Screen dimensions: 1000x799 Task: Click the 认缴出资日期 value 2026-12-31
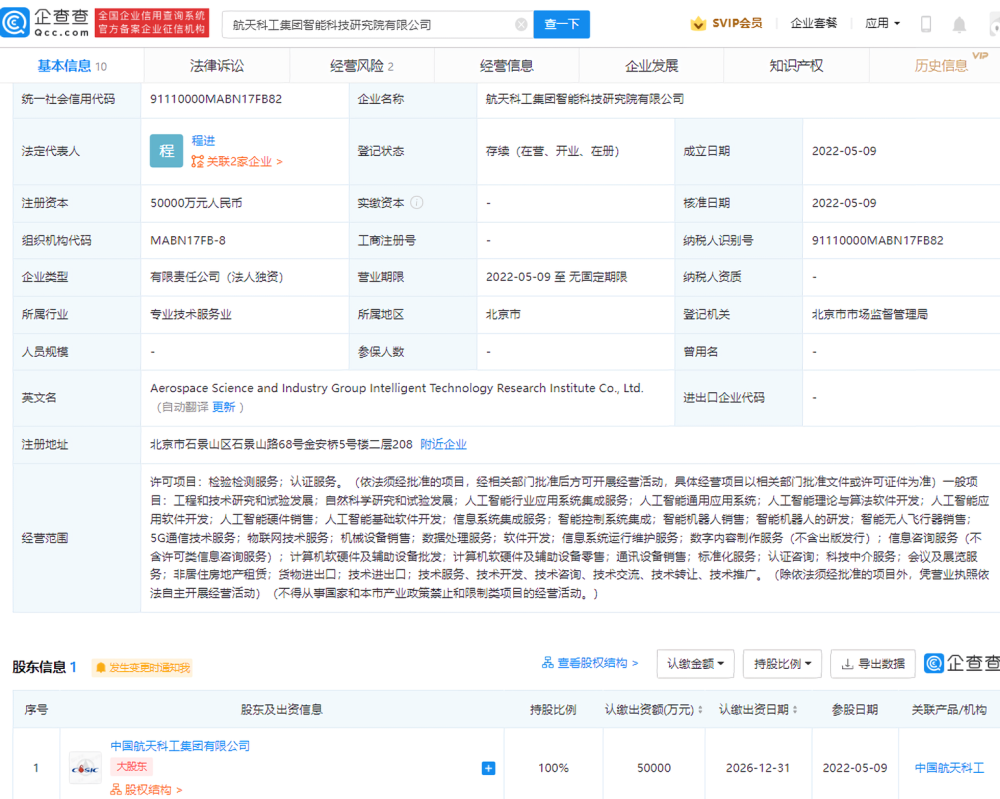pos(758,768)
